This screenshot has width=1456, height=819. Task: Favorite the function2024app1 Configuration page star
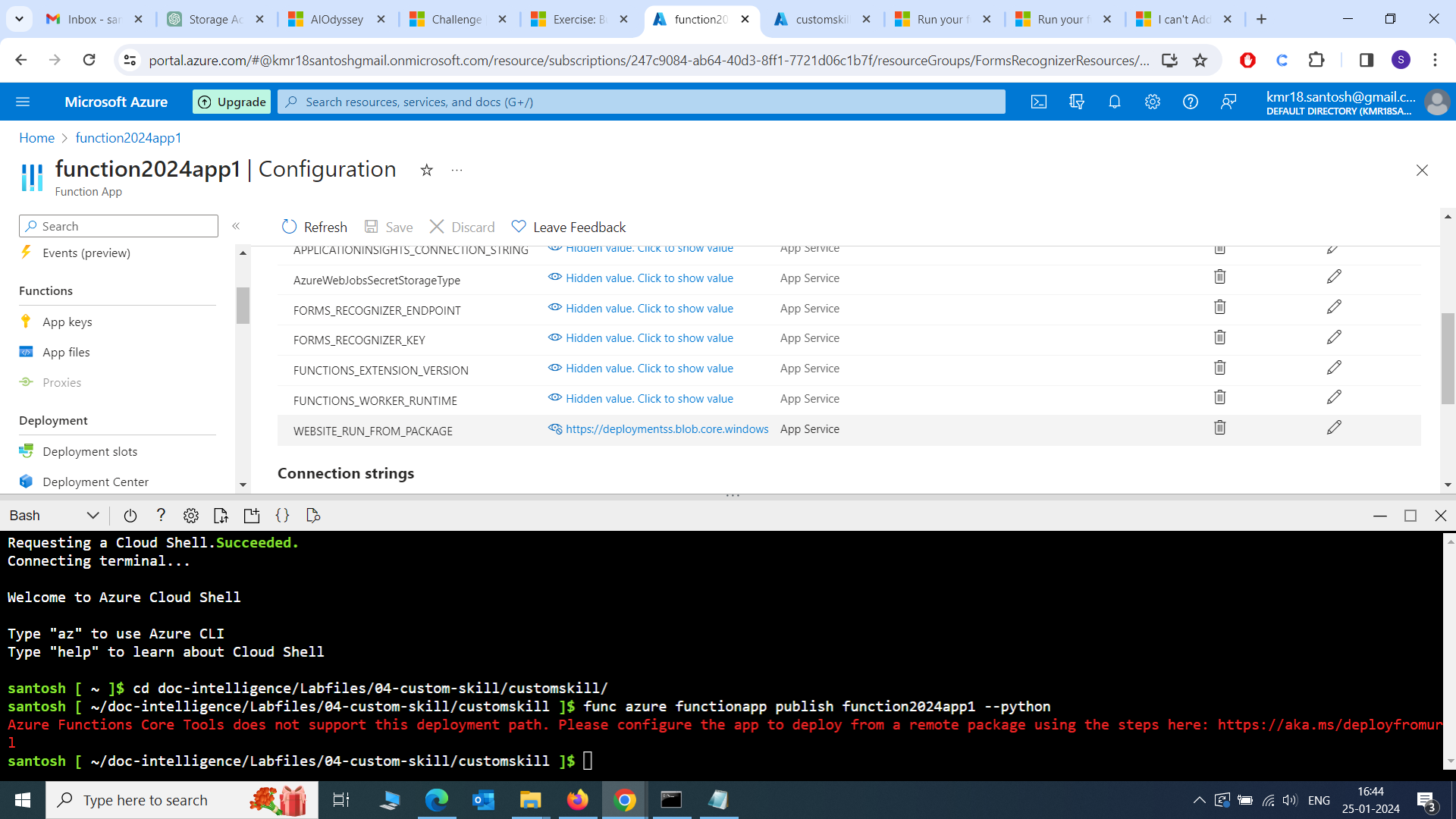(426, 170)
